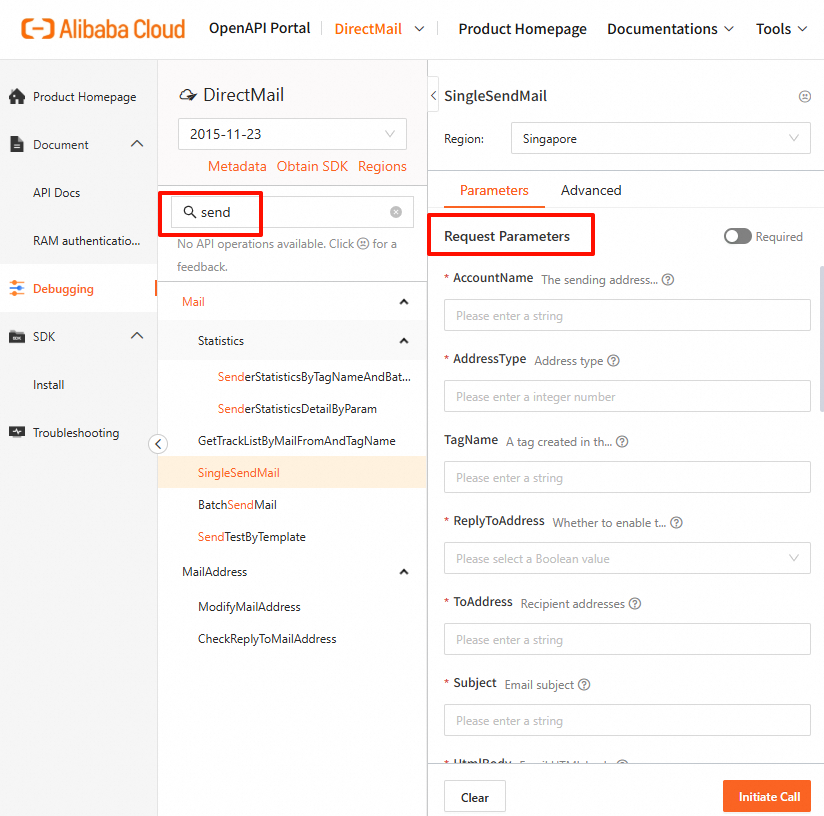Click the Initiate Call button
Screen dimensions: 824x816
coord(767,797)
